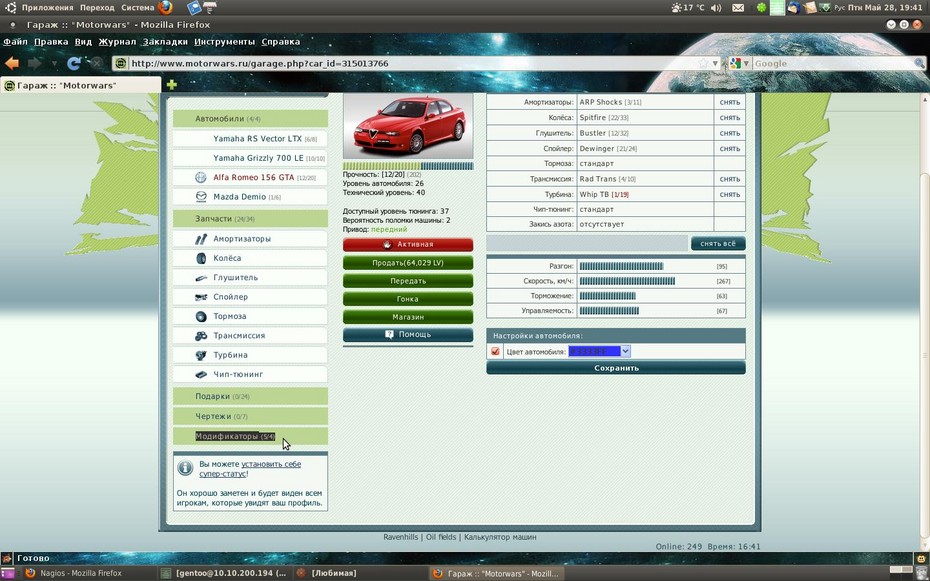Viewport: 930px width, 581px height.
Task: Click the Скорость, км/ч stat bar
Action: pyautogui.click(x=627, y=281)
